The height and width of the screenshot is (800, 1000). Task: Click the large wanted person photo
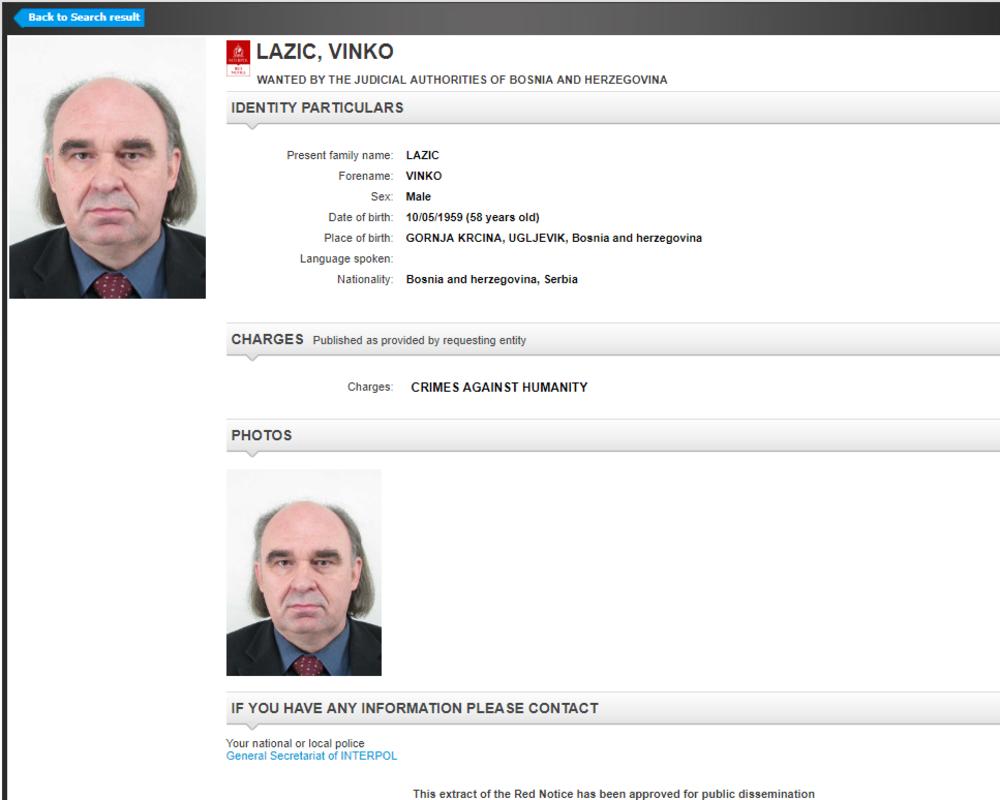107,167
